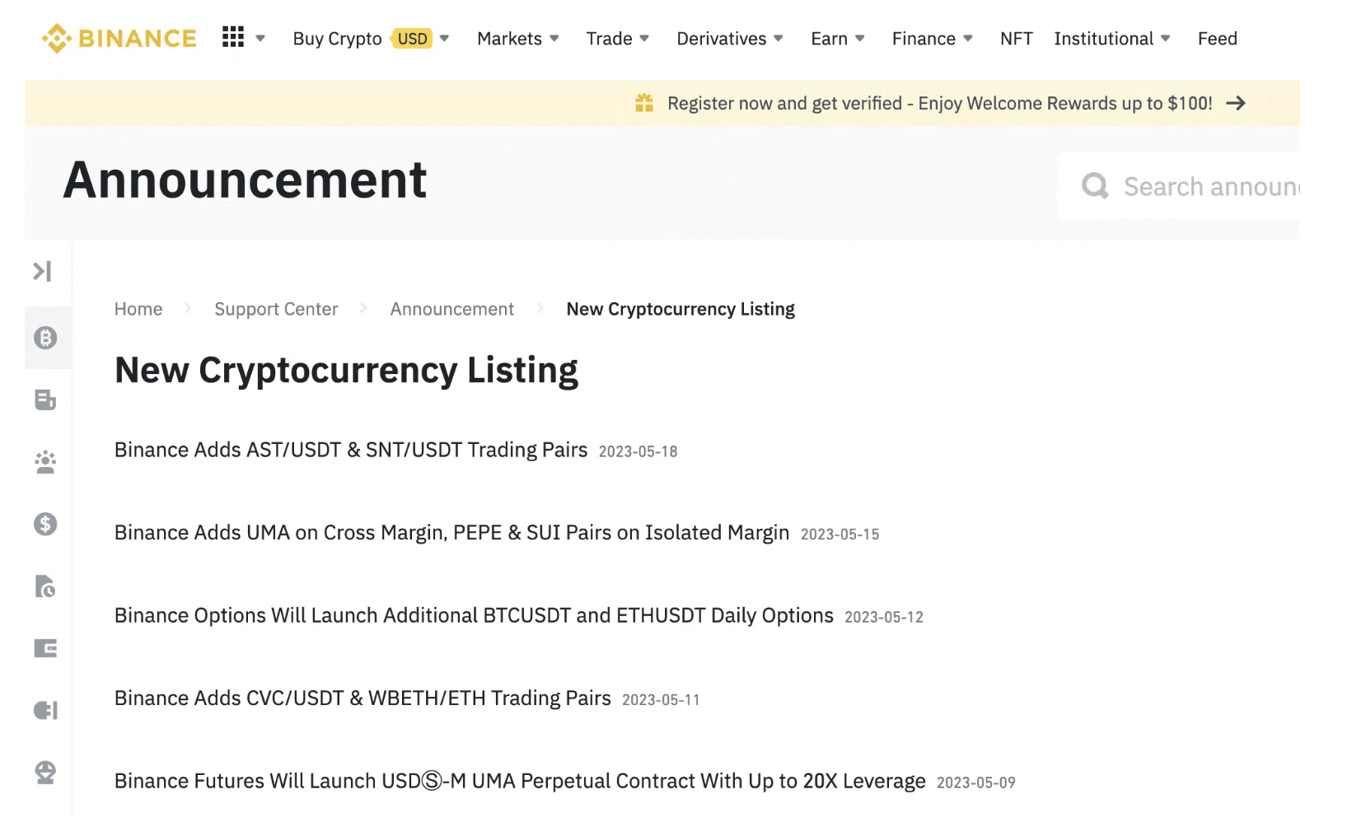Open the news sidebar icon
Viewport: 1366px width, 822px height.
point(45,400)
